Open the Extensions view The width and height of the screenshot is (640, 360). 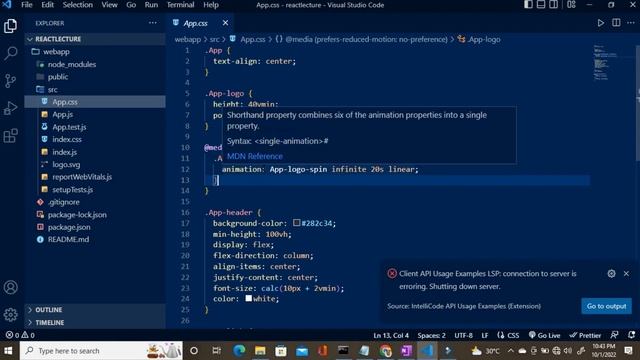10,136
